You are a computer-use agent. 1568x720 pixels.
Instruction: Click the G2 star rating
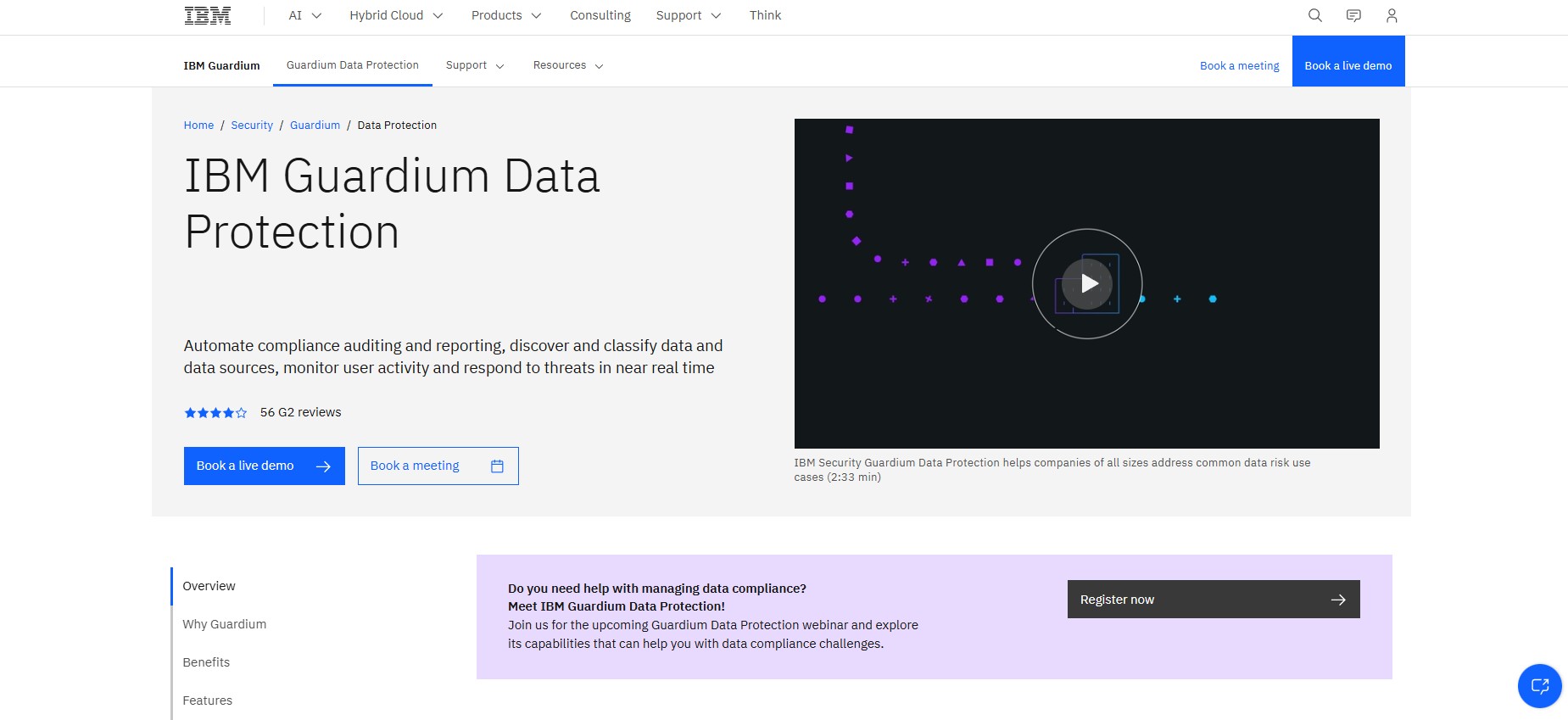pos(215,413)
